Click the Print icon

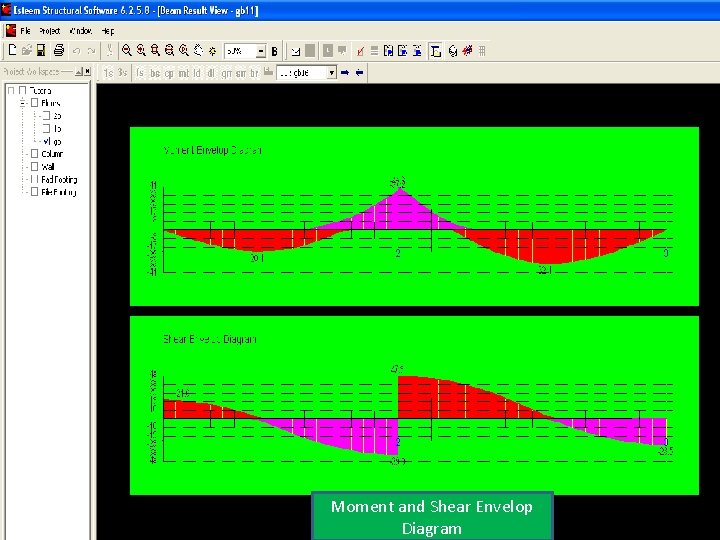[58, 50]
